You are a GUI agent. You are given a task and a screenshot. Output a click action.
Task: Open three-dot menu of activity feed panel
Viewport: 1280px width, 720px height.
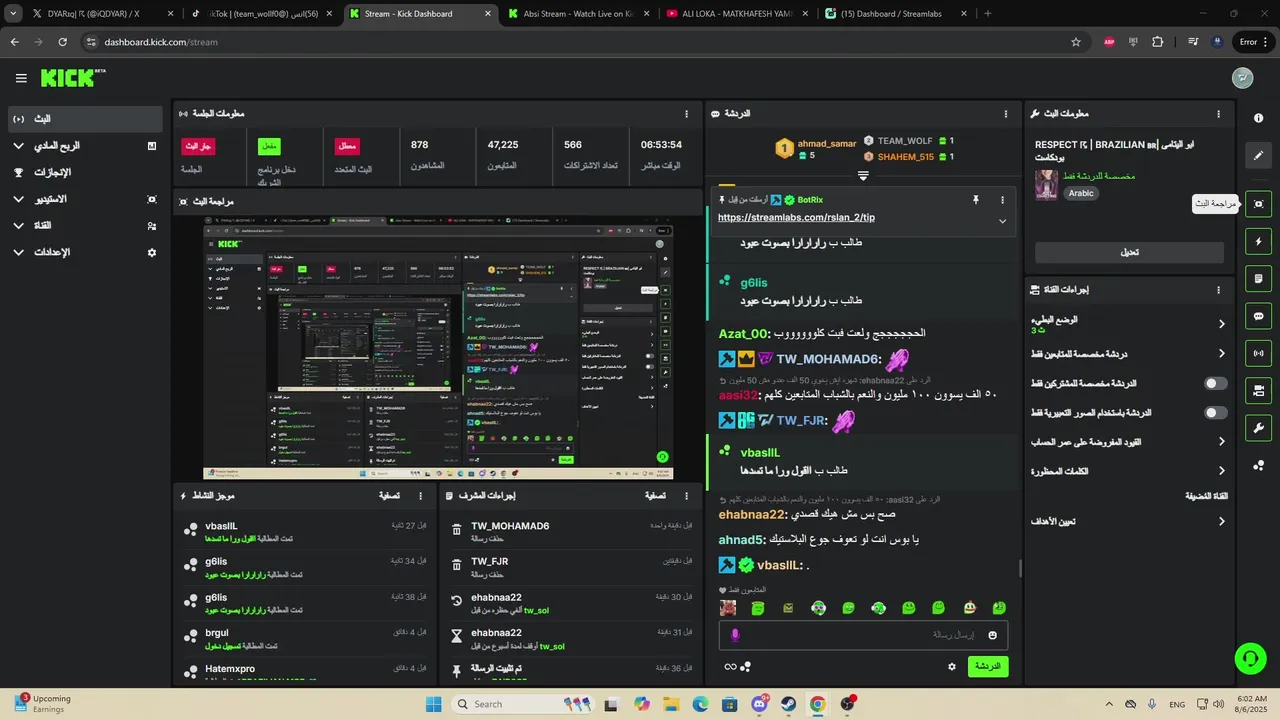(420, 495)
